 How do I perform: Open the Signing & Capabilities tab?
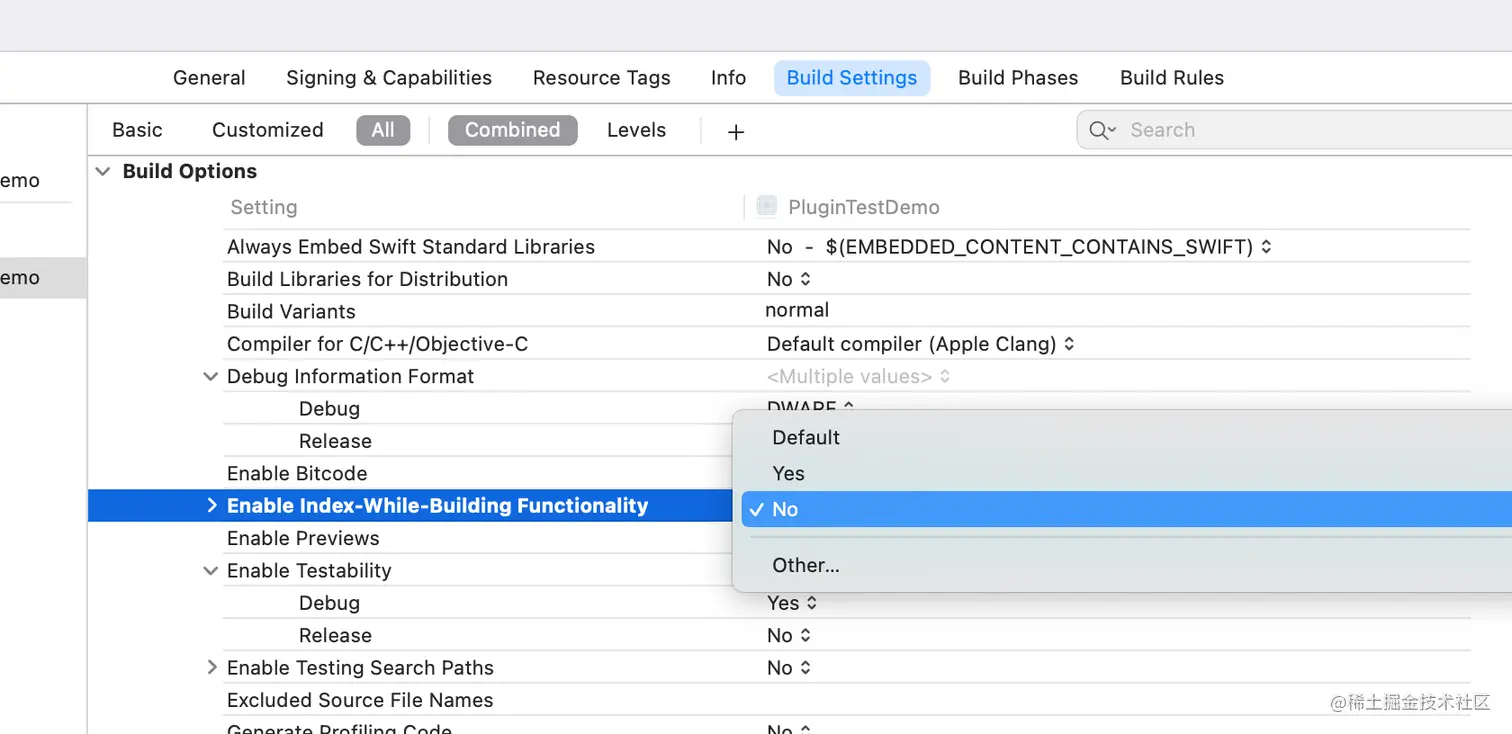[388, 78]
